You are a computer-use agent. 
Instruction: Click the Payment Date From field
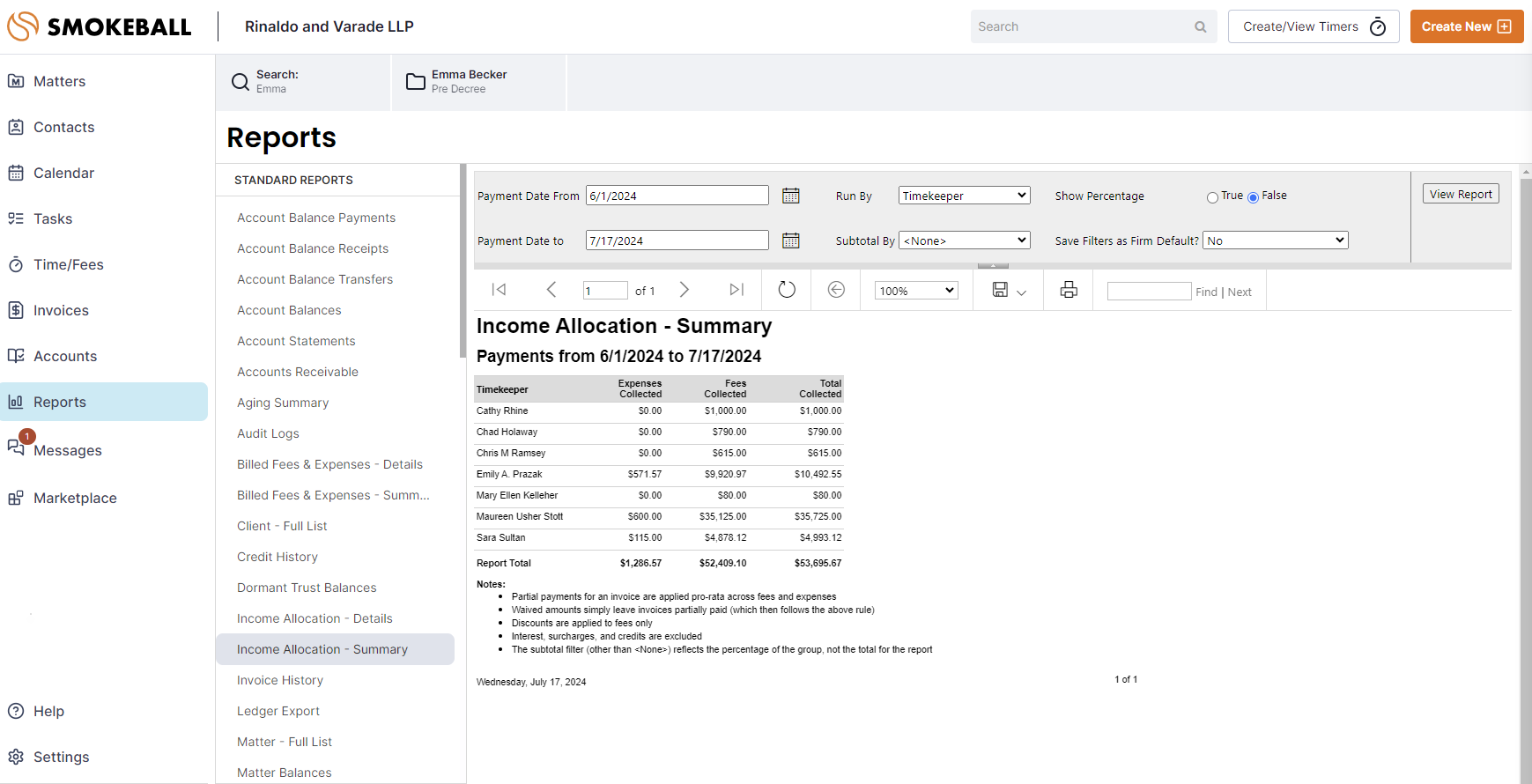click(677, 196)
